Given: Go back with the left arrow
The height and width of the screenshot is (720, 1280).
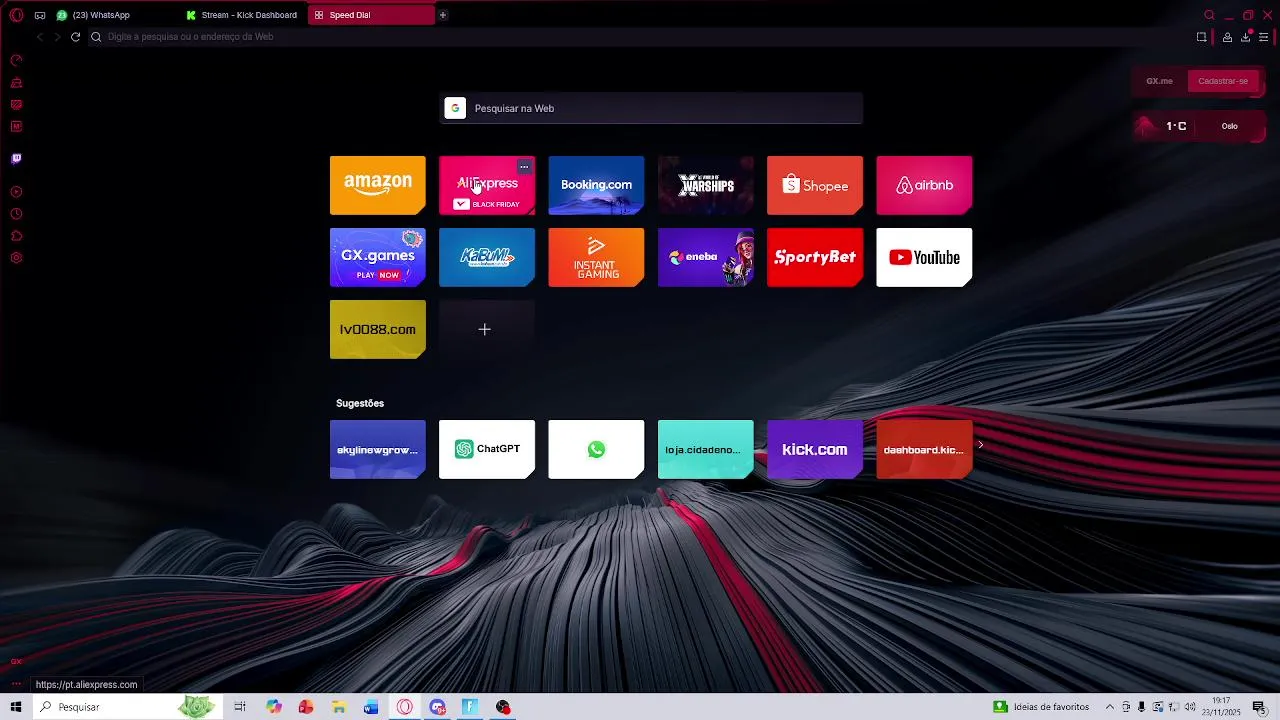Looking at the screenshot, I should [x=40, y=37].
